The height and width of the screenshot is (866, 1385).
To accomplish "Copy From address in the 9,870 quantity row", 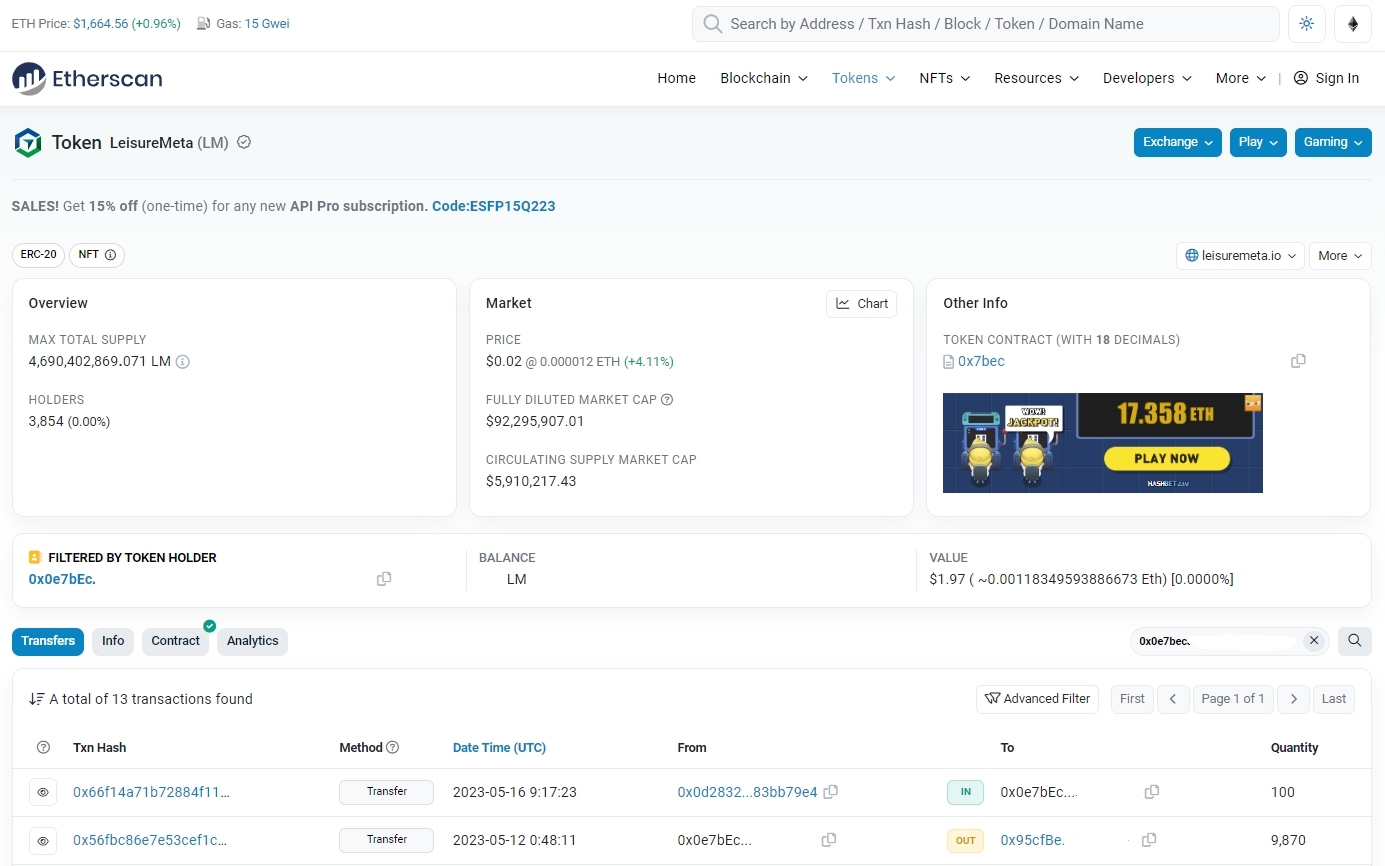I will (x=828, y=840).
